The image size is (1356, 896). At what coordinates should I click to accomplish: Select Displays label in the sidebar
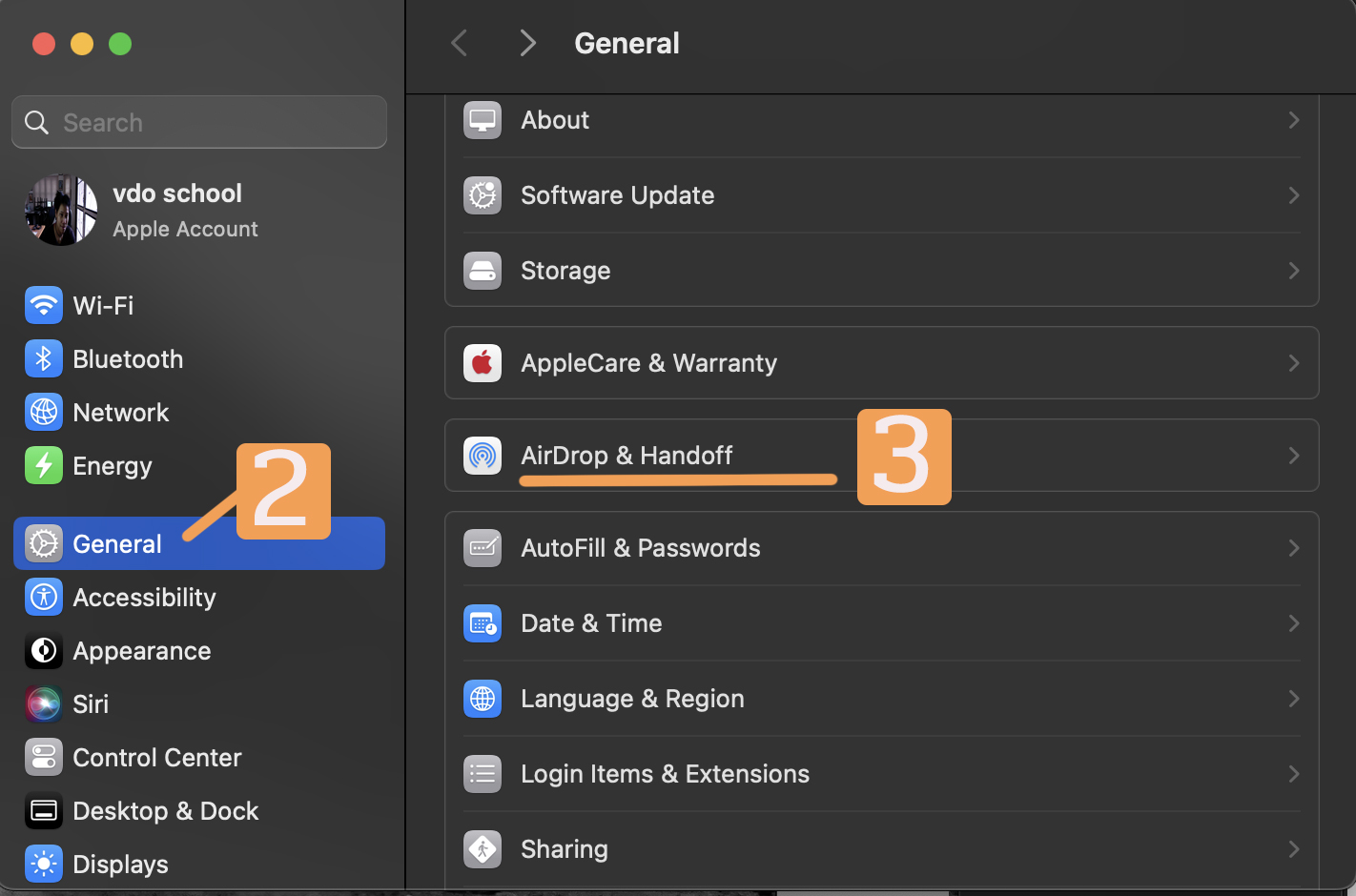coord(120,865)
